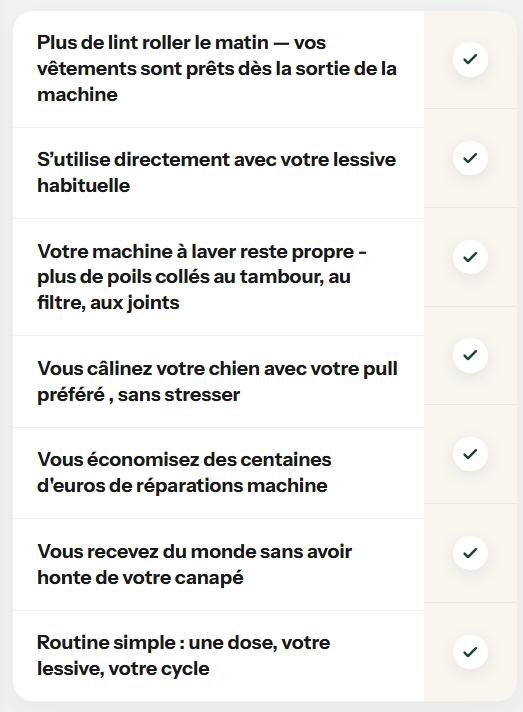
Task: Click the words 'préféré , sans stresser'
Action: tap(138, 395)
